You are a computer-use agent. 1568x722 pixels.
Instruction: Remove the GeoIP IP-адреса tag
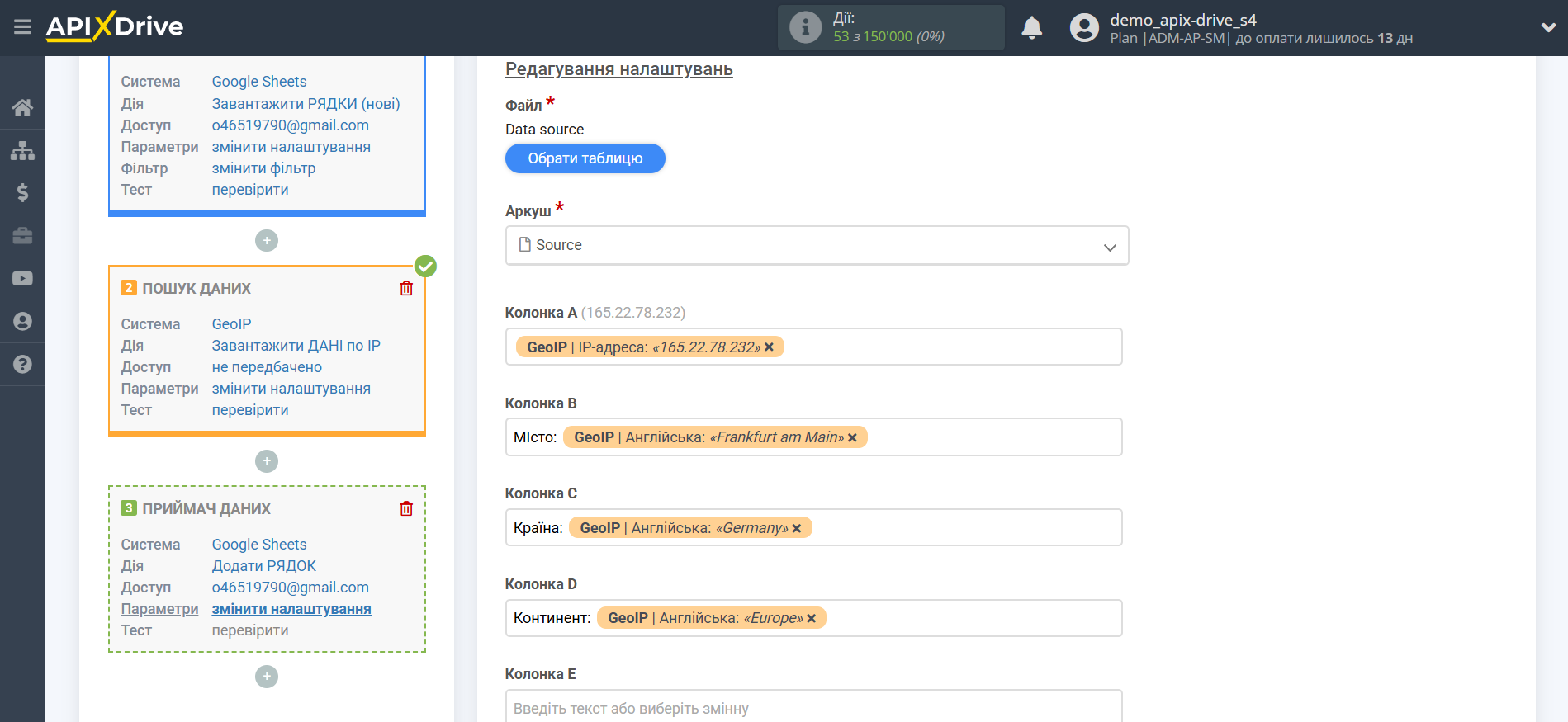point(769,347)
